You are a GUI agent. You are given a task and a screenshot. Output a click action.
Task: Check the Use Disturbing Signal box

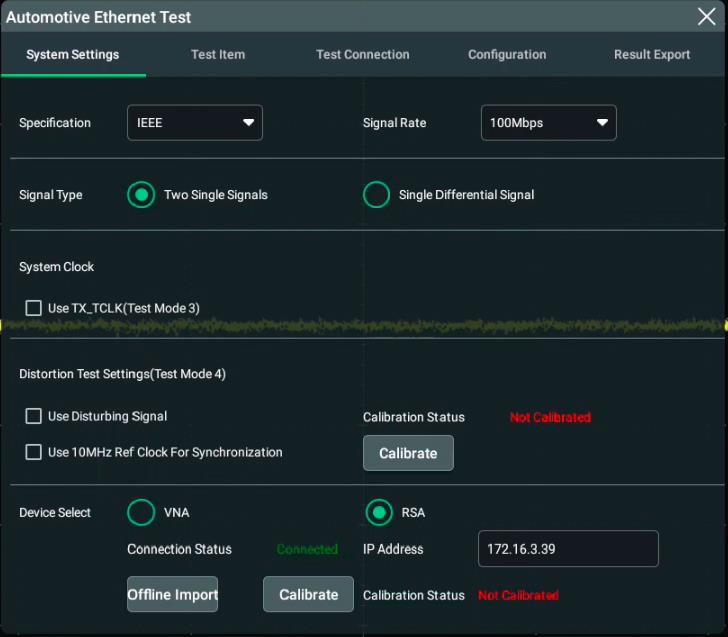(34, 416)
